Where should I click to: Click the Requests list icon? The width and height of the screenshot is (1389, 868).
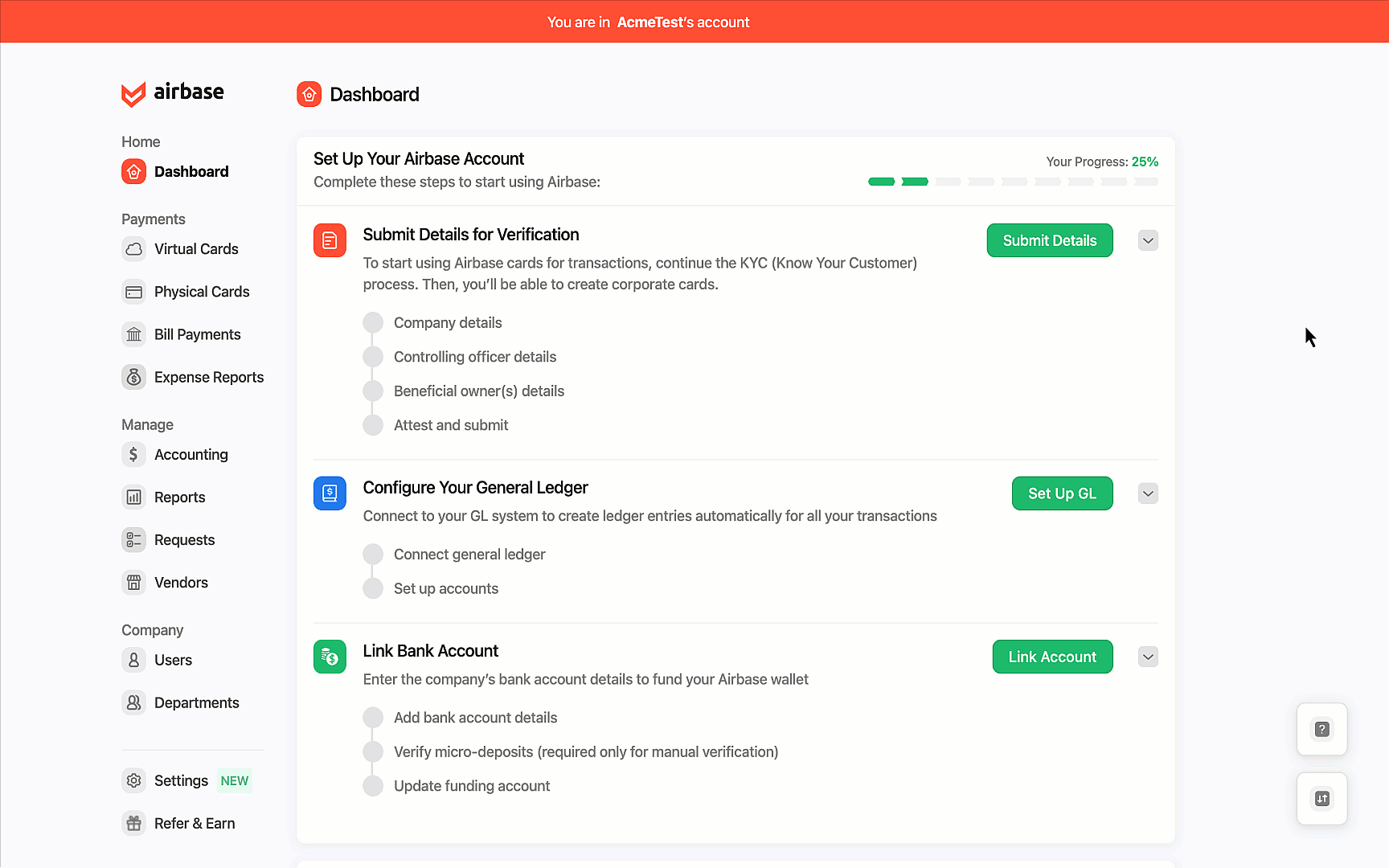pos(134,540)
